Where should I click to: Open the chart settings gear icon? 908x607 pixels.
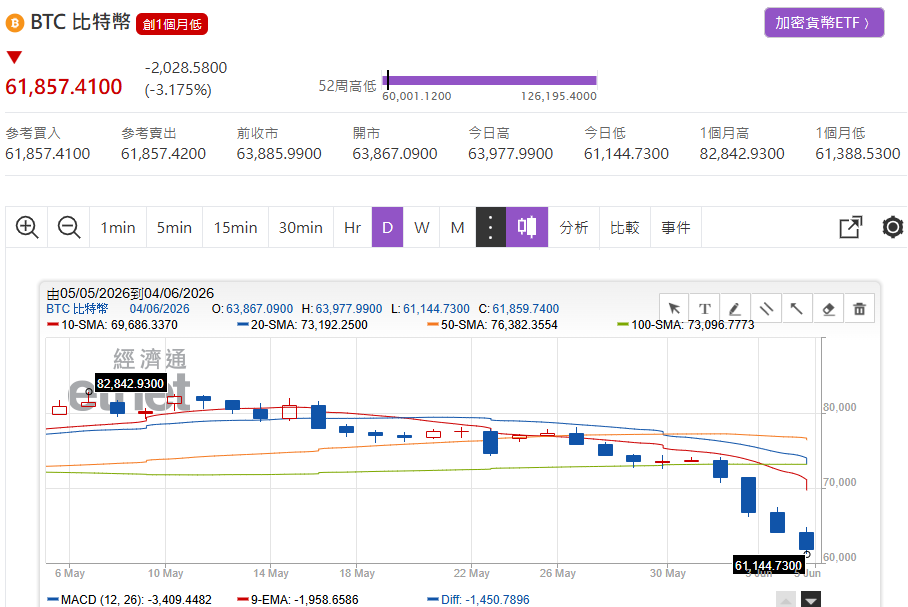892,227
